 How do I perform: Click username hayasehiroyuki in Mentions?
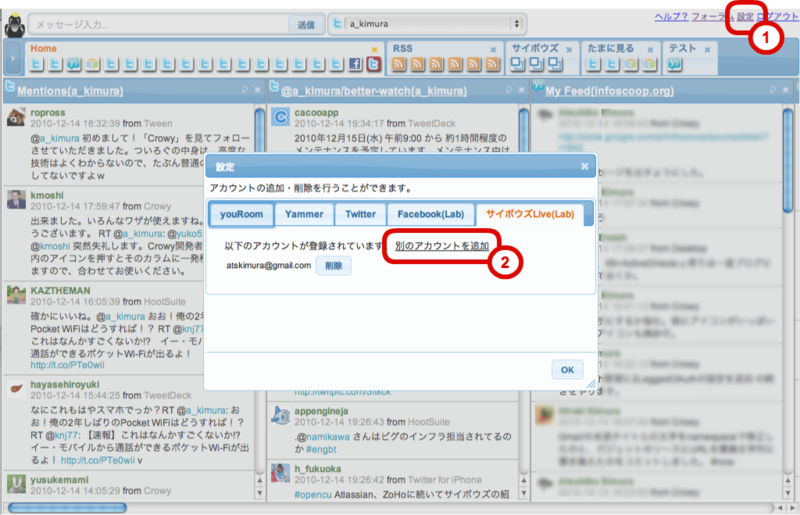[x=65, y=384]
